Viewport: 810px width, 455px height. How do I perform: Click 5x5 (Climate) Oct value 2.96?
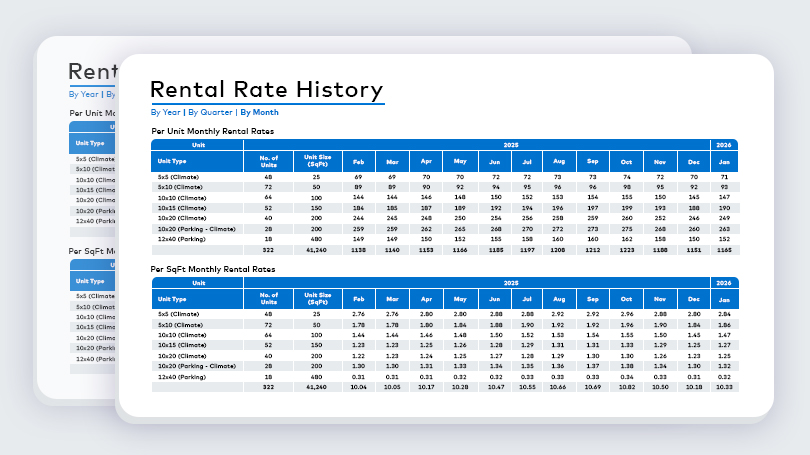[627, 314]
